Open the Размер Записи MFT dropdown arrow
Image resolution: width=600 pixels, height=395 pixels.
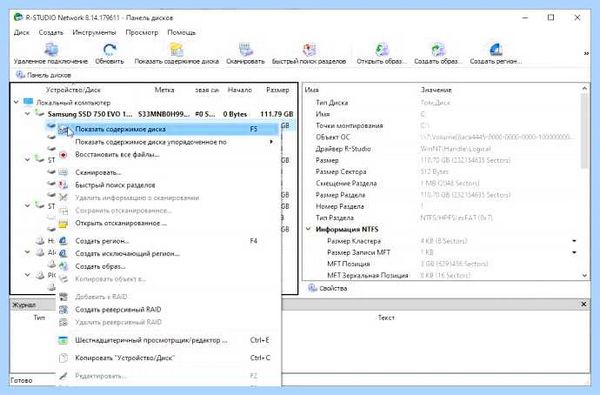pyautogui.click(x=574, y=252)
